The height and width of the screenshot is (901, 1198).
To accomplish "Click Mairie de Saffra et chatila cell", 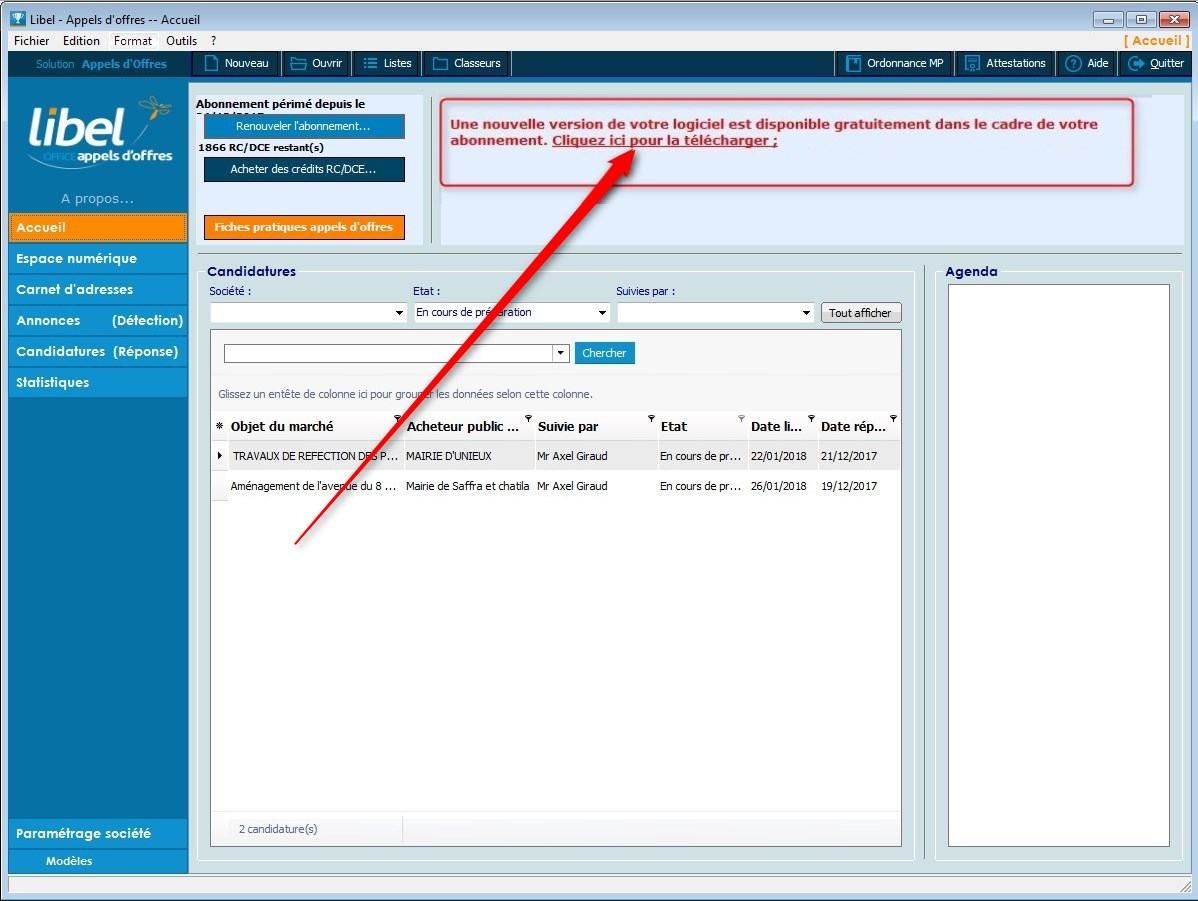I will pyautogui.click(x=468, y=486).
